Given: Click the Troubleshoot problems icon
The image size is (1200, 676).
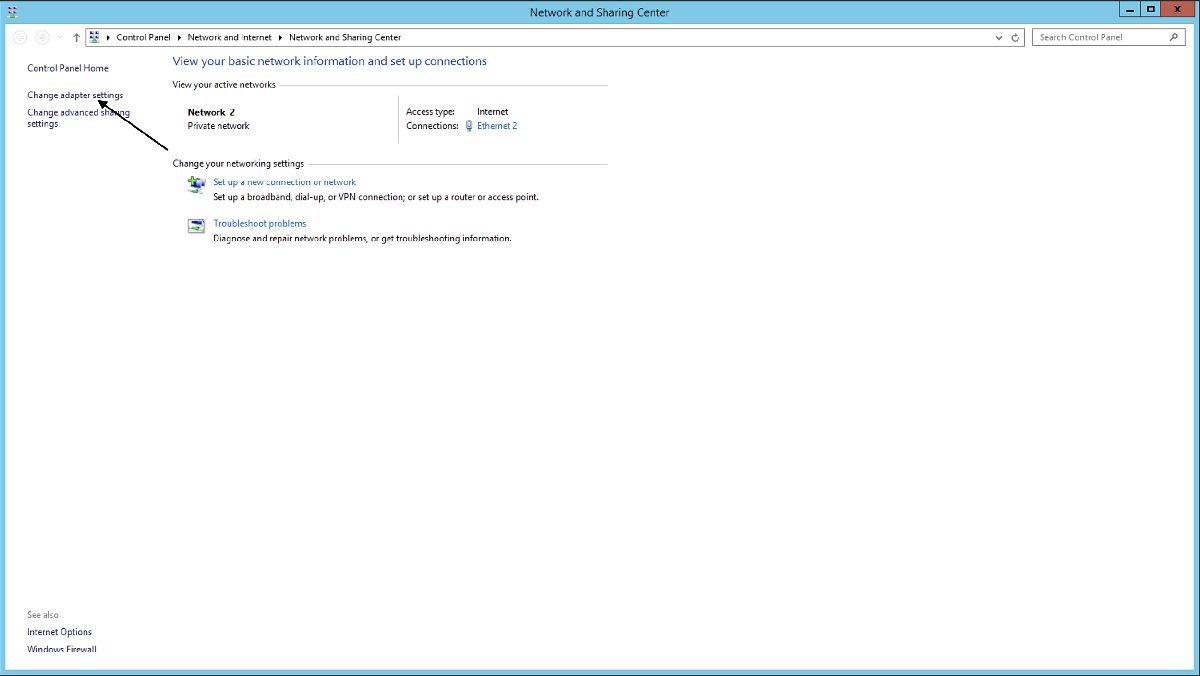Looking at the screenshot, I should pos(196,225).
